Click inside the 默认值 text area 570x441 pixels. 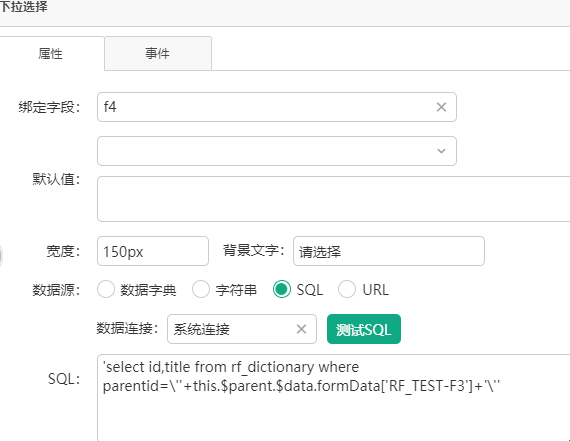click(333, 199)
